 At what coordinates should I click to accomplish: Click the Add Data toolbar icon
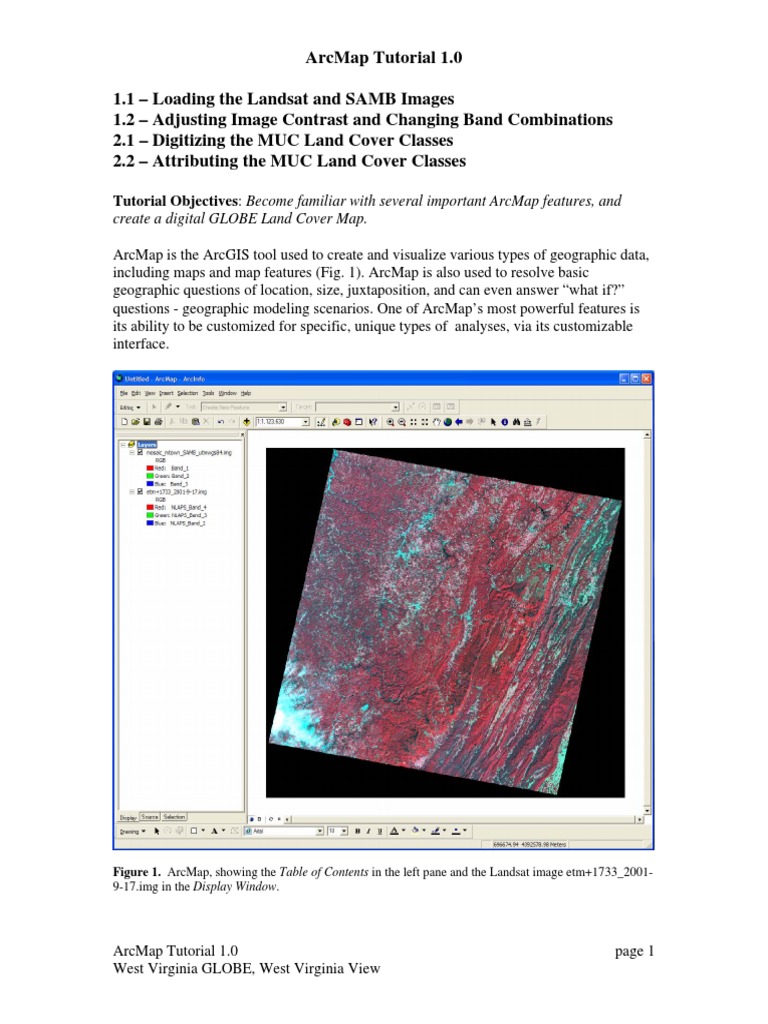click(246, 422)
